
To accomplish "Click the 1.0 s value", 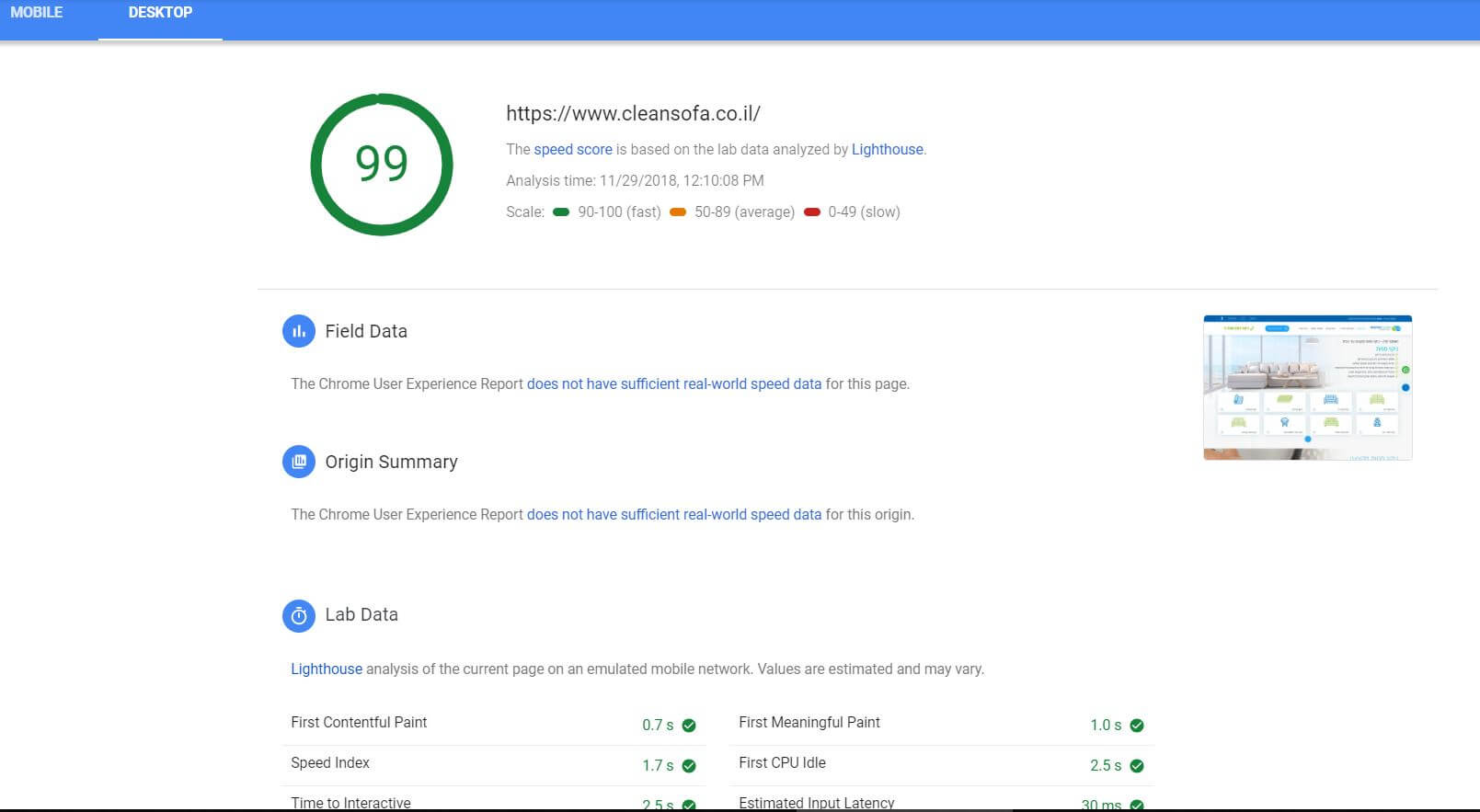I will (1106, 726).
